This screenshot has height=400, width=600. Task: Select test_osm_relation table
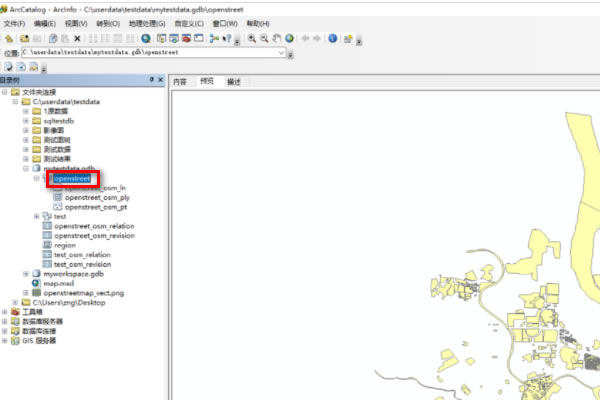point(82,255)
